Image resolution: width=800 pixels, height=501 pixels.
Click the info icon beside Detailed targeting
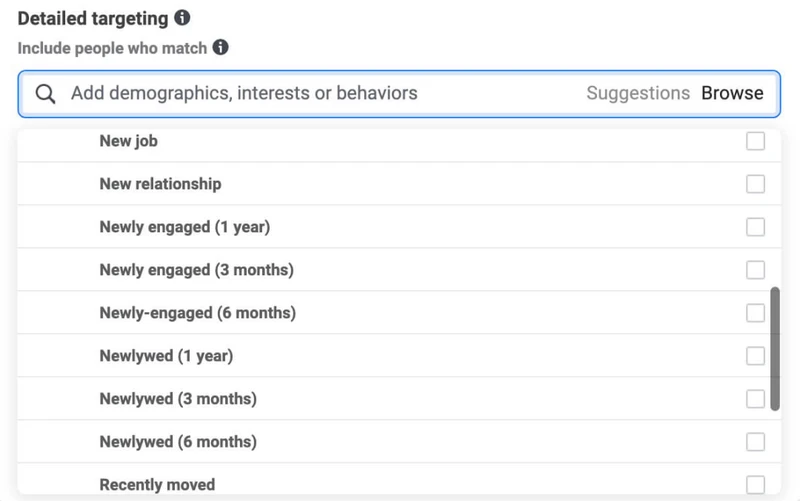[182, 18]
